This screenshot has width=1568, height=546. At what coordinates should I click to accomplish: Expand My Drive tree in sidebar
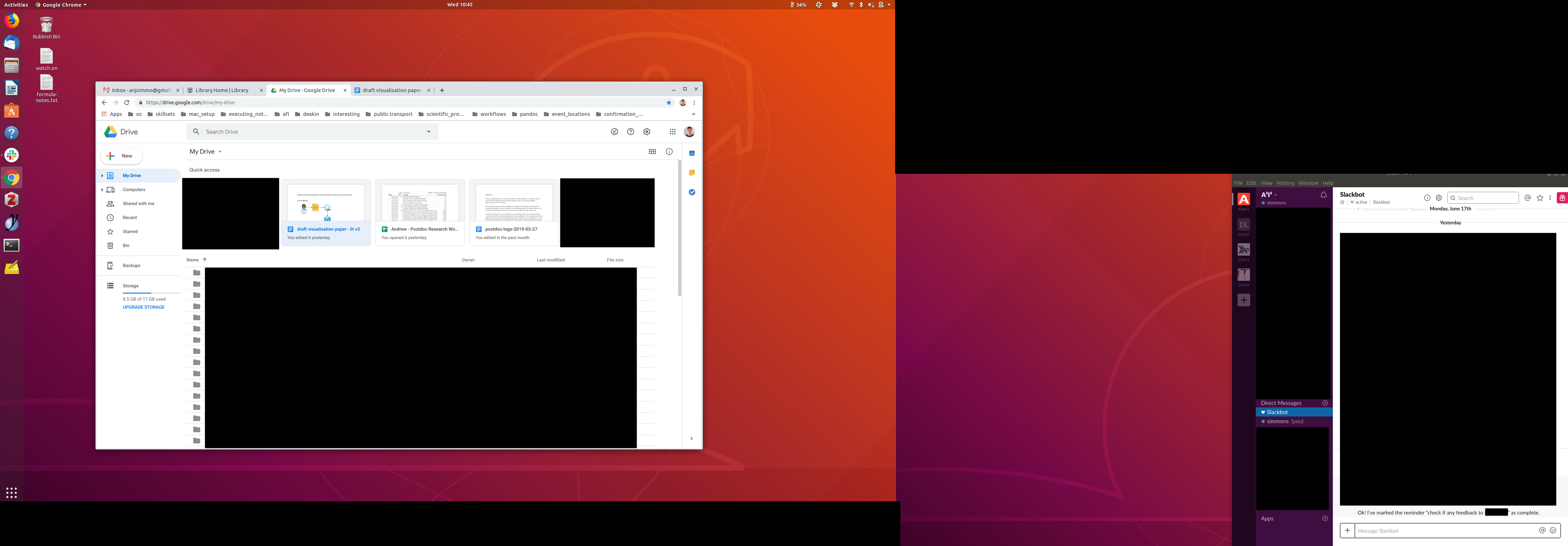[102, 175]
